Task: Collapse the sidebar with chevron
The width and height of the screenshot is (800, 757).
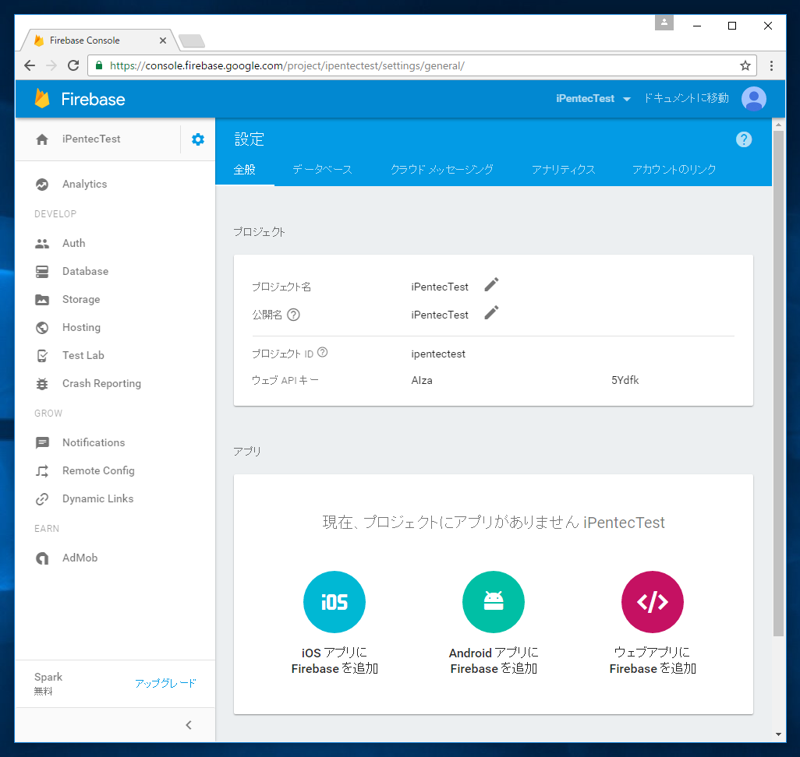Action: click(x=189, y=725)
